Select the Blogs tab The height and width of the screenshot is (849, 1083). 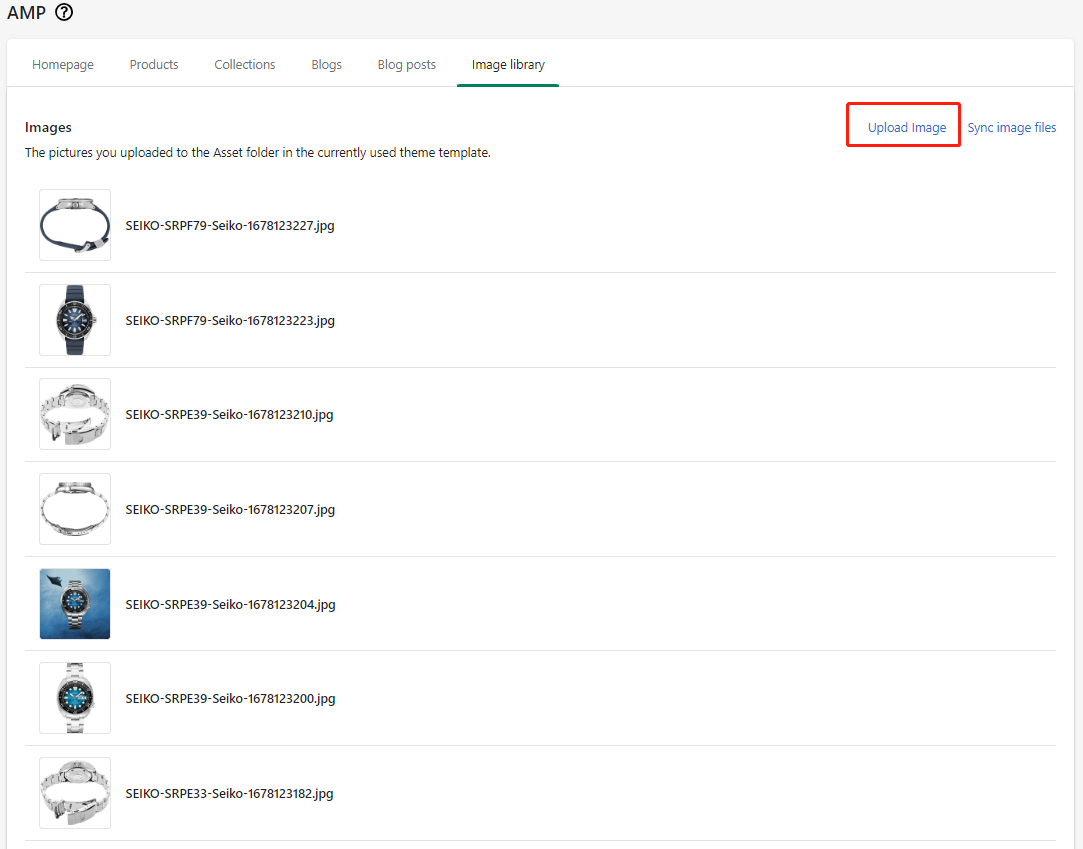326,64
